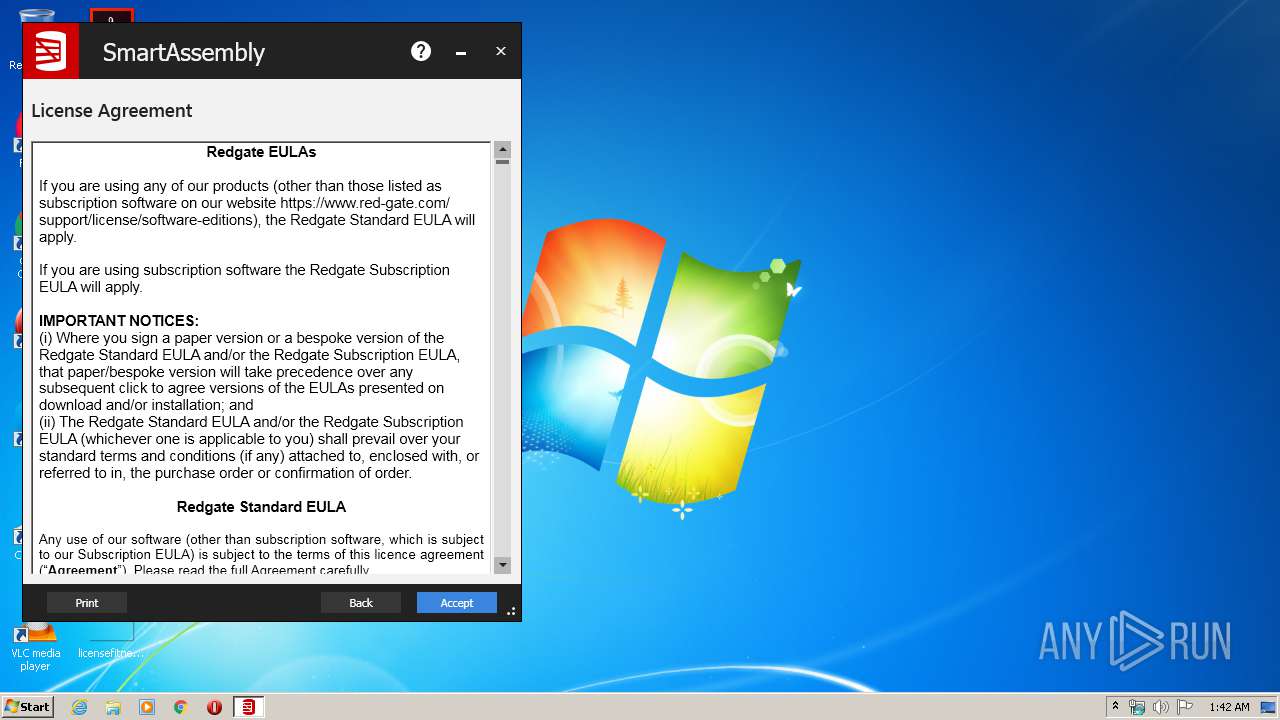Accept the Redgate license agreement
The height and width of the screenshot is (720, 1280).
point(457,602)
